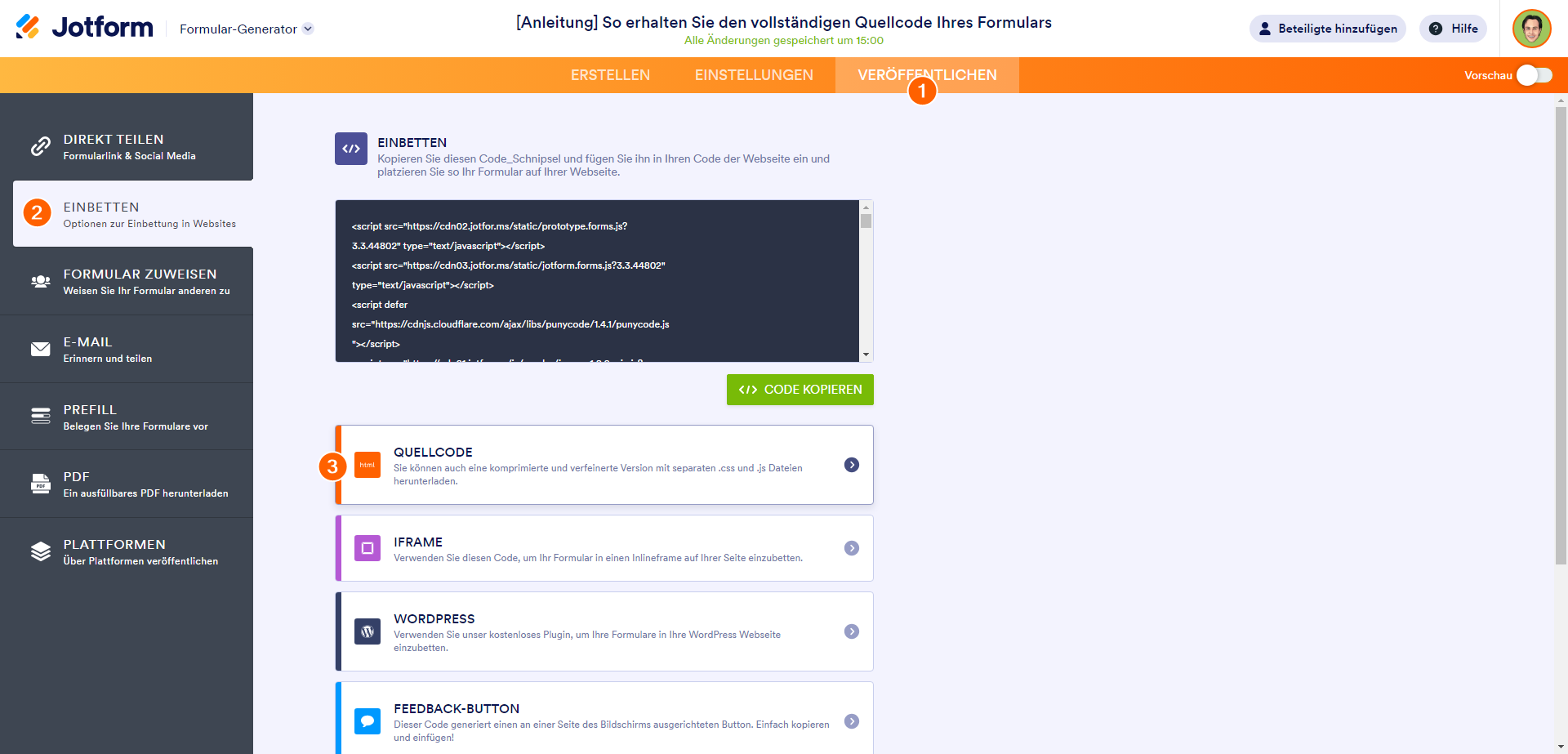Switch to the ERSTELLEN tab

(x=610, y=75)
